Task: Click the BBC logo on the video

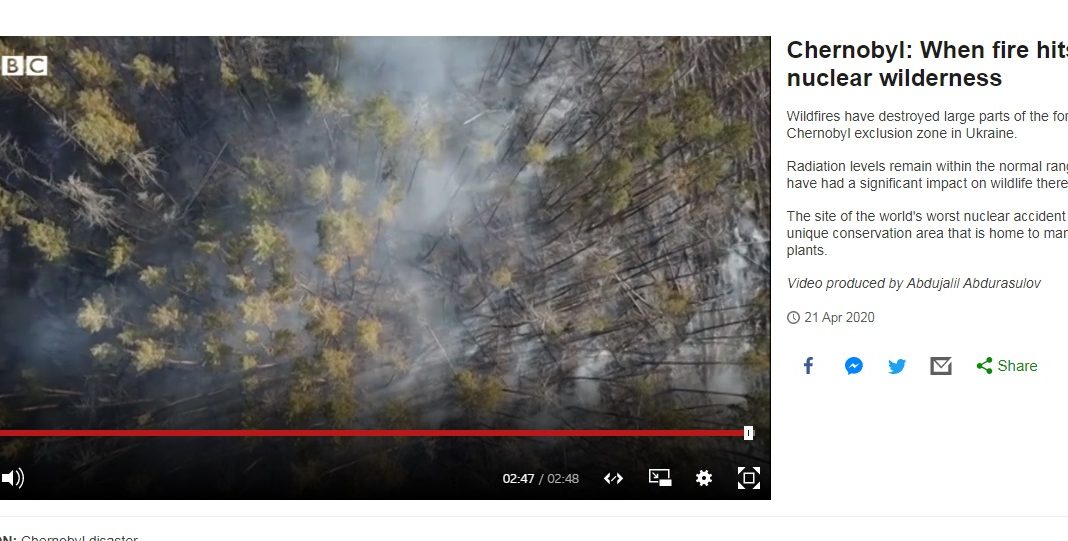Action: click(x=24, y=66)
